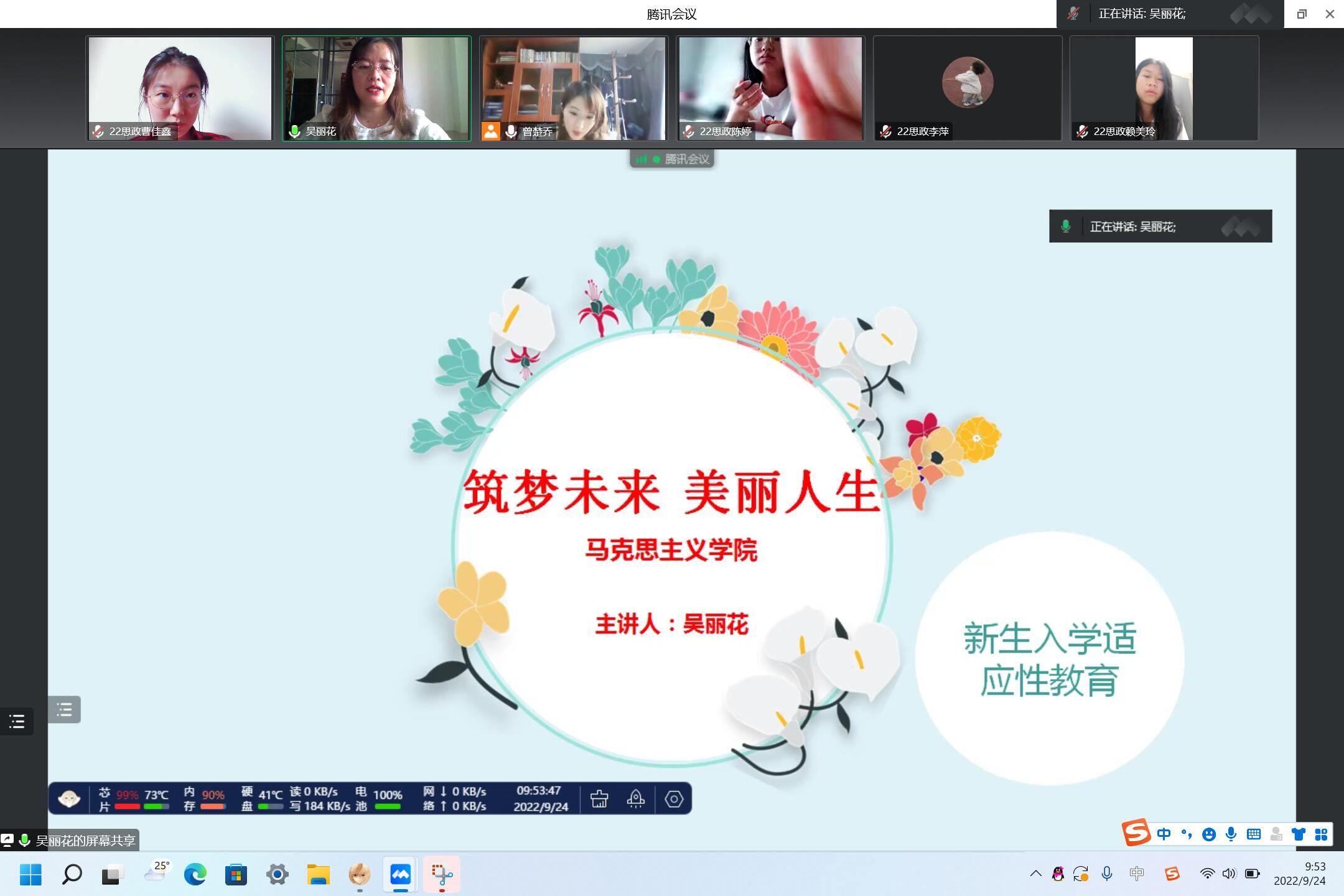
Task: Click Sogou voice input microphone icon
Action: (1231, 834)
